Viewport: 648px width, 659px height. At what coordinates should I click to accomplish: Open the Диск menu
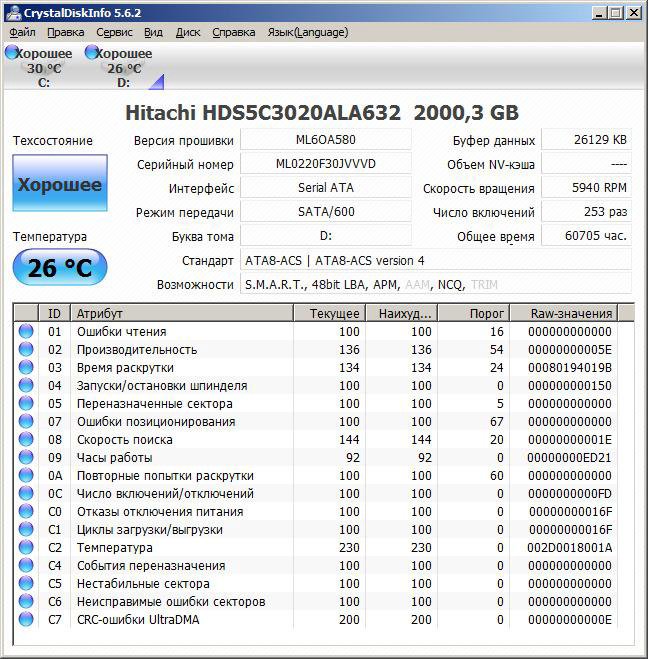tap(188, 32)
